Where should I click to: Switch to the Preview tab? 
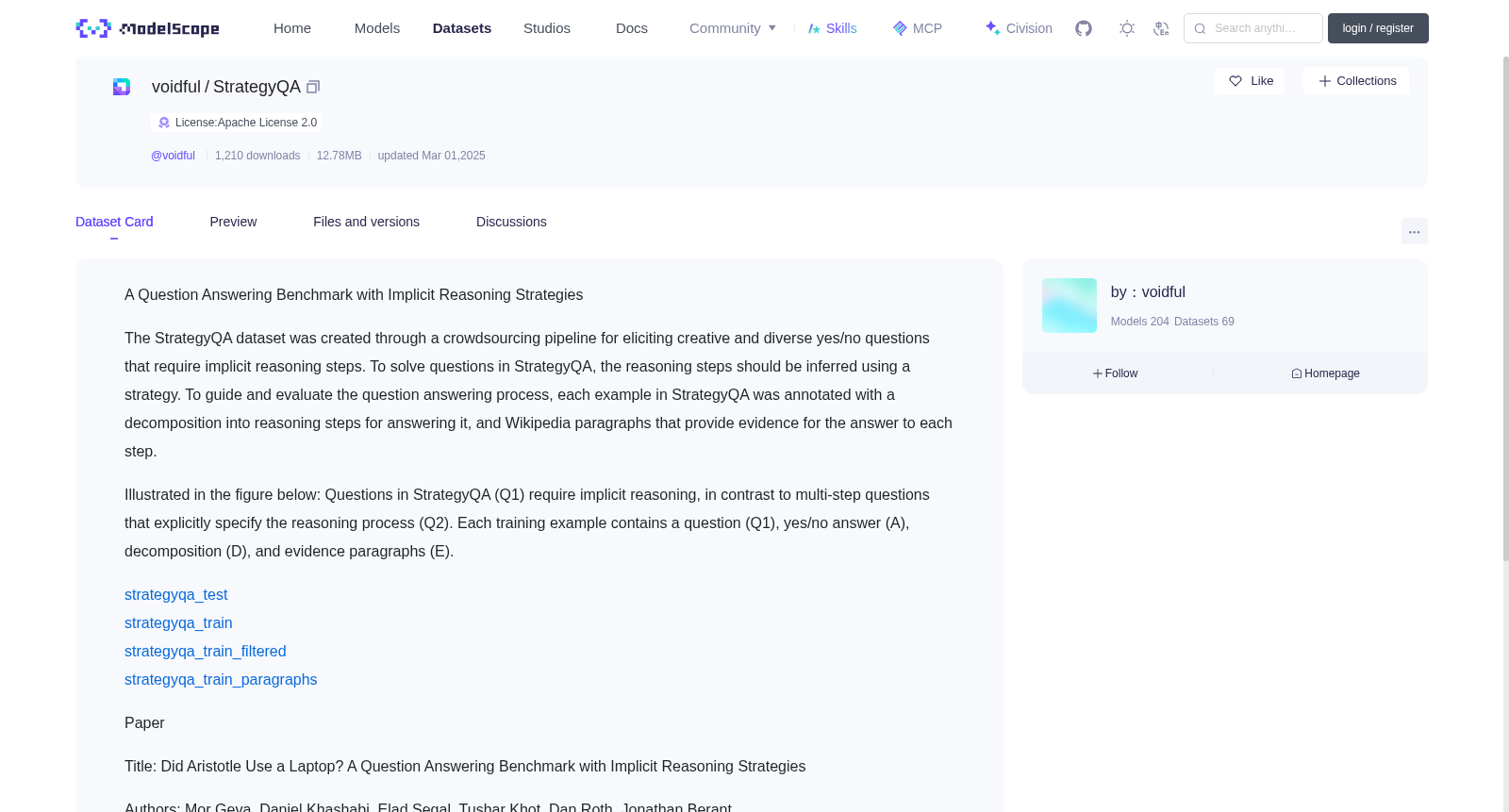pos(233,222)
